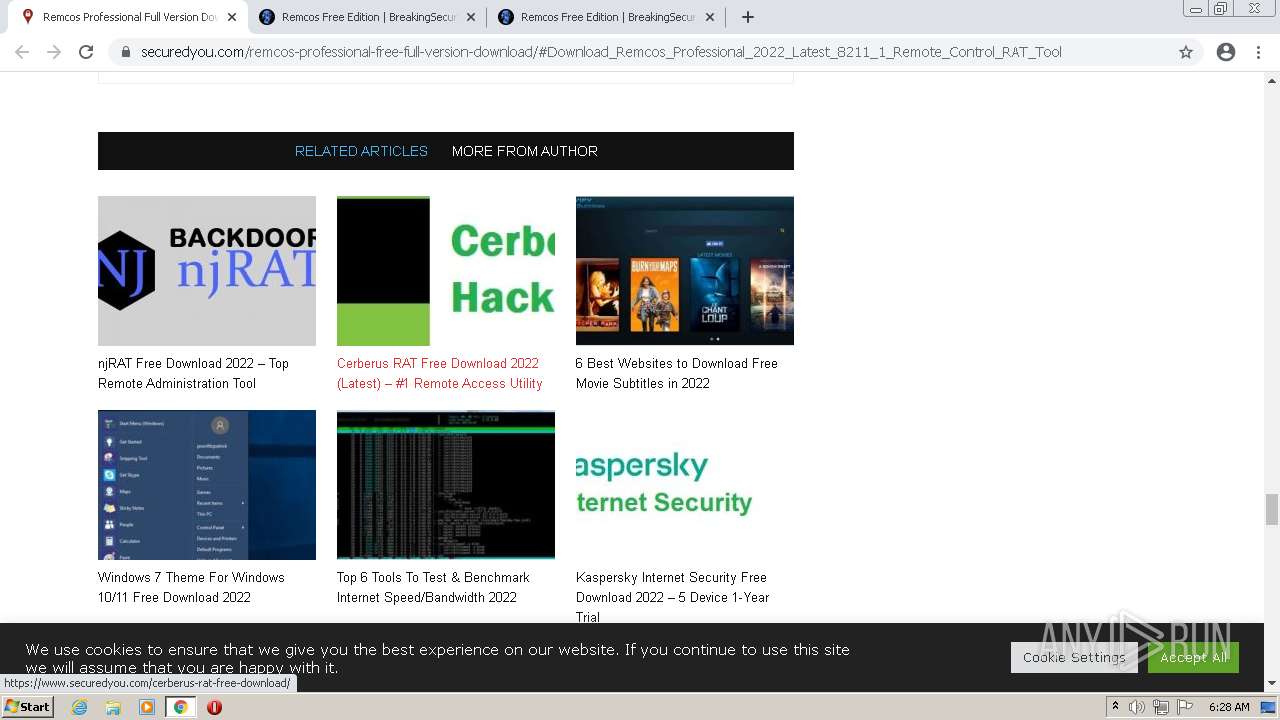1280x720 pixels.
Task: Switch to the Remcos Professional Full Version tab
Action: pos(130,17)
